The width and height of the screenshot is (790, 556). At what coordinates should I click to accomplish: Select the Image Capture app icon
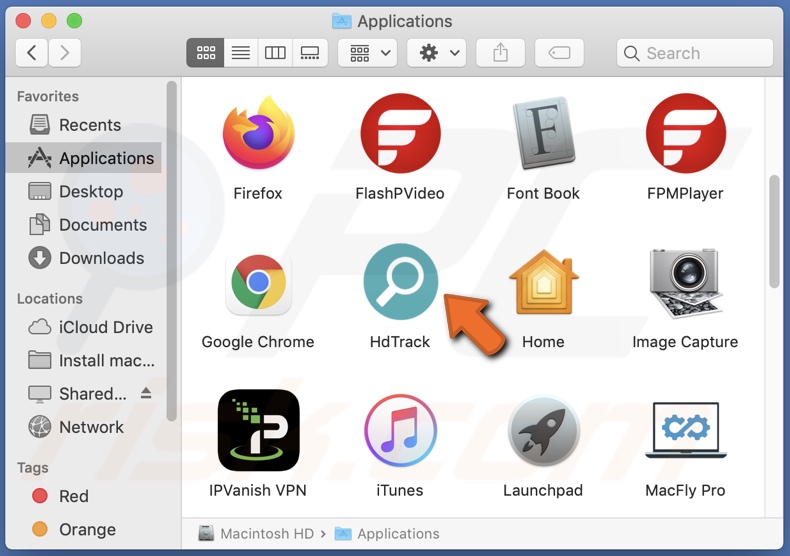[x=686, y=283]
